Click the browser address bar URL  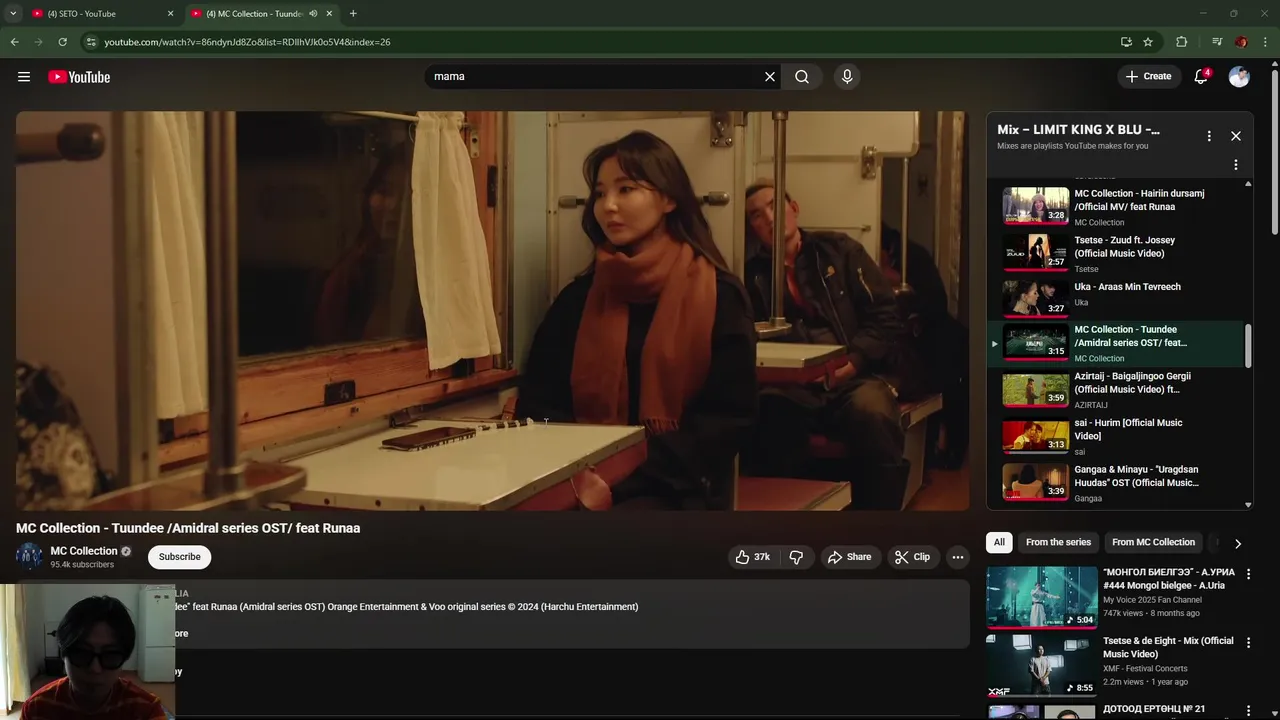[247, 42]
